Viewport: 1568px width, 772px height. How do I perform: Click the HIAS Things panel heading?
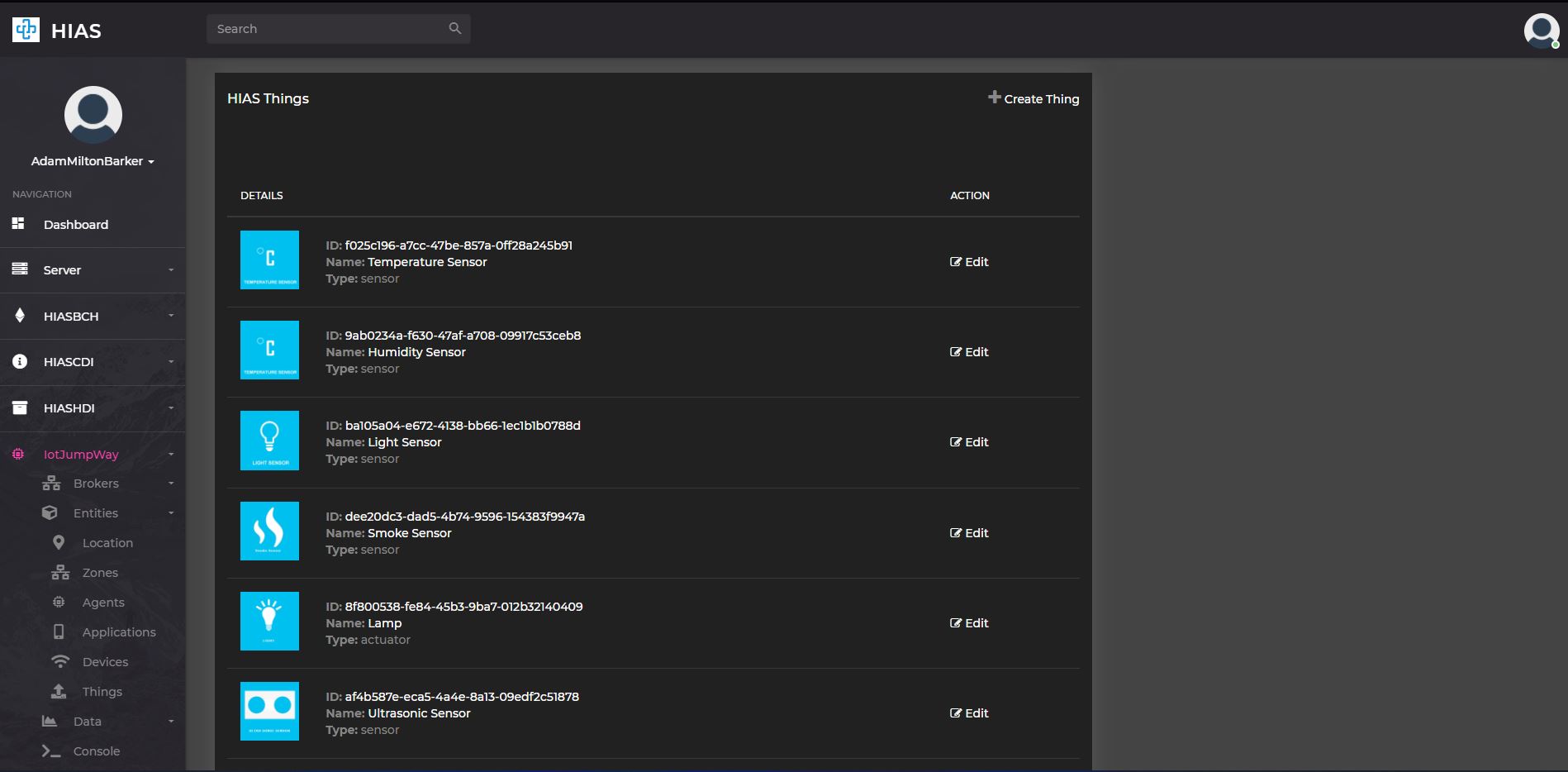point(268,98)
